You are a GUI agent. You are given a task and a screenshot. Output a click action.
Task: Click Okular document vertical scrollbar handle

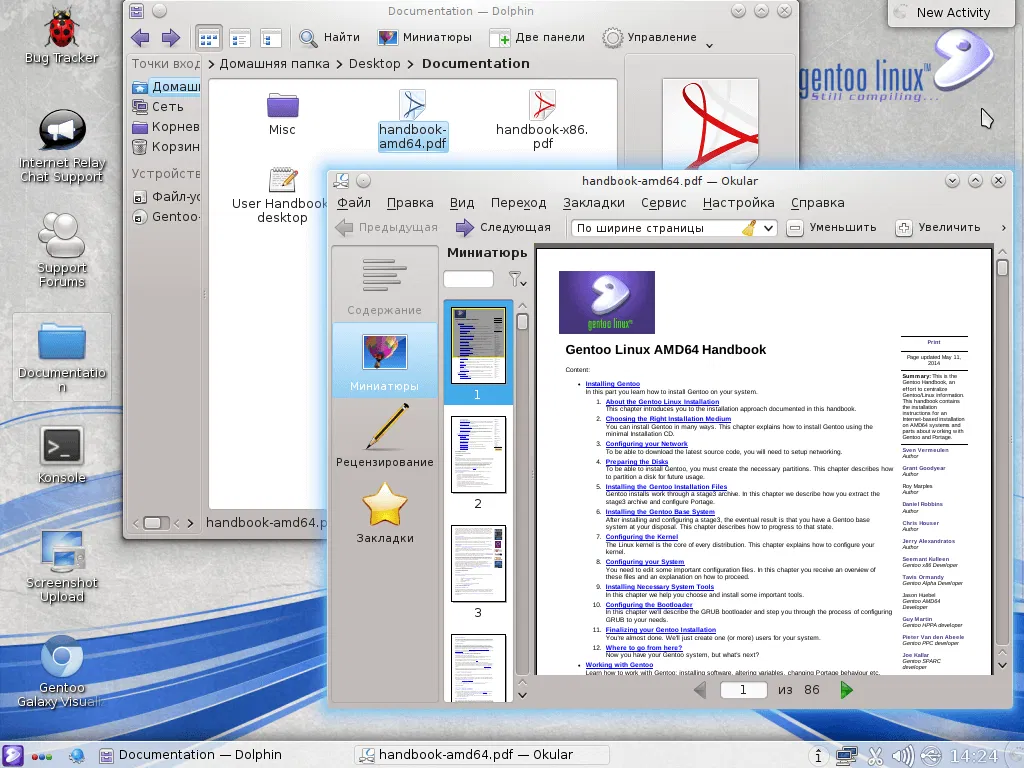pos(1002,268)
